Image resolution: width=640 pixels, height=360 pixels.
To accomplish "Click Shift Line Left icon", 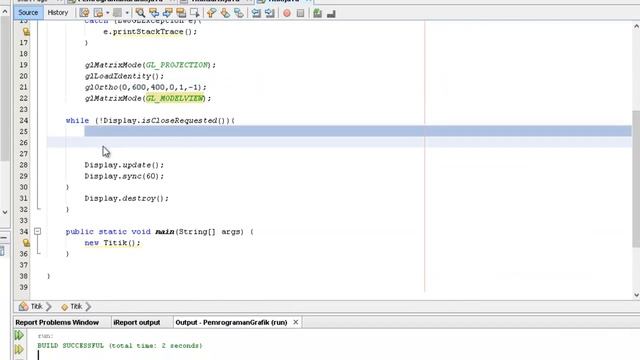I will 256,13.
